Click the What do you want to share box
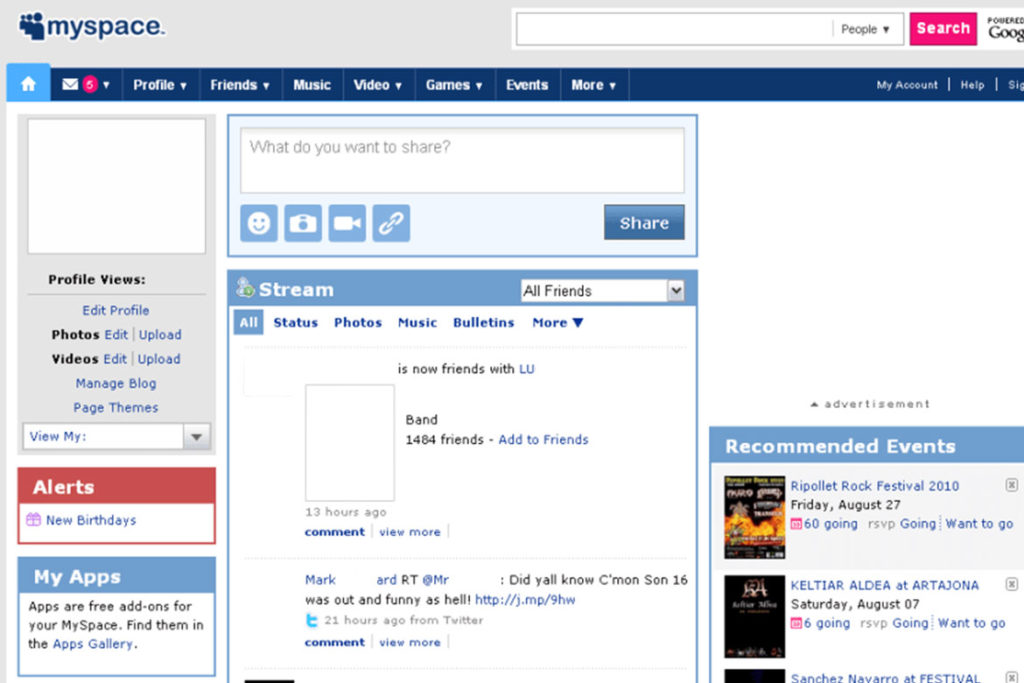 pos(462,160)
